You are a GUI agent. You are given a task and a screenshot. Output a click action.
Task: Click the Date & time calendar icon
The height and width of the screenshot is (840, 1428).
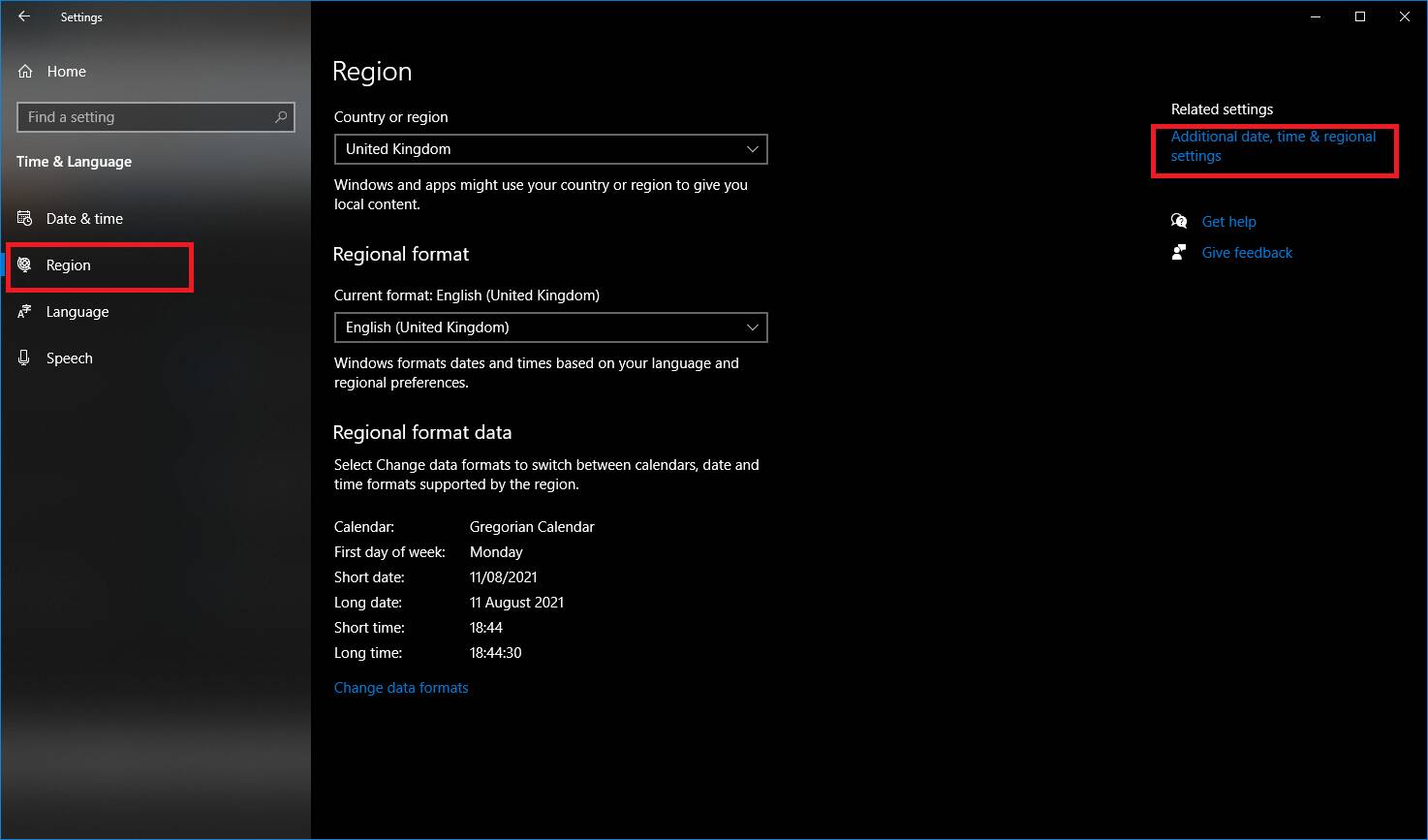click(25, 219)
